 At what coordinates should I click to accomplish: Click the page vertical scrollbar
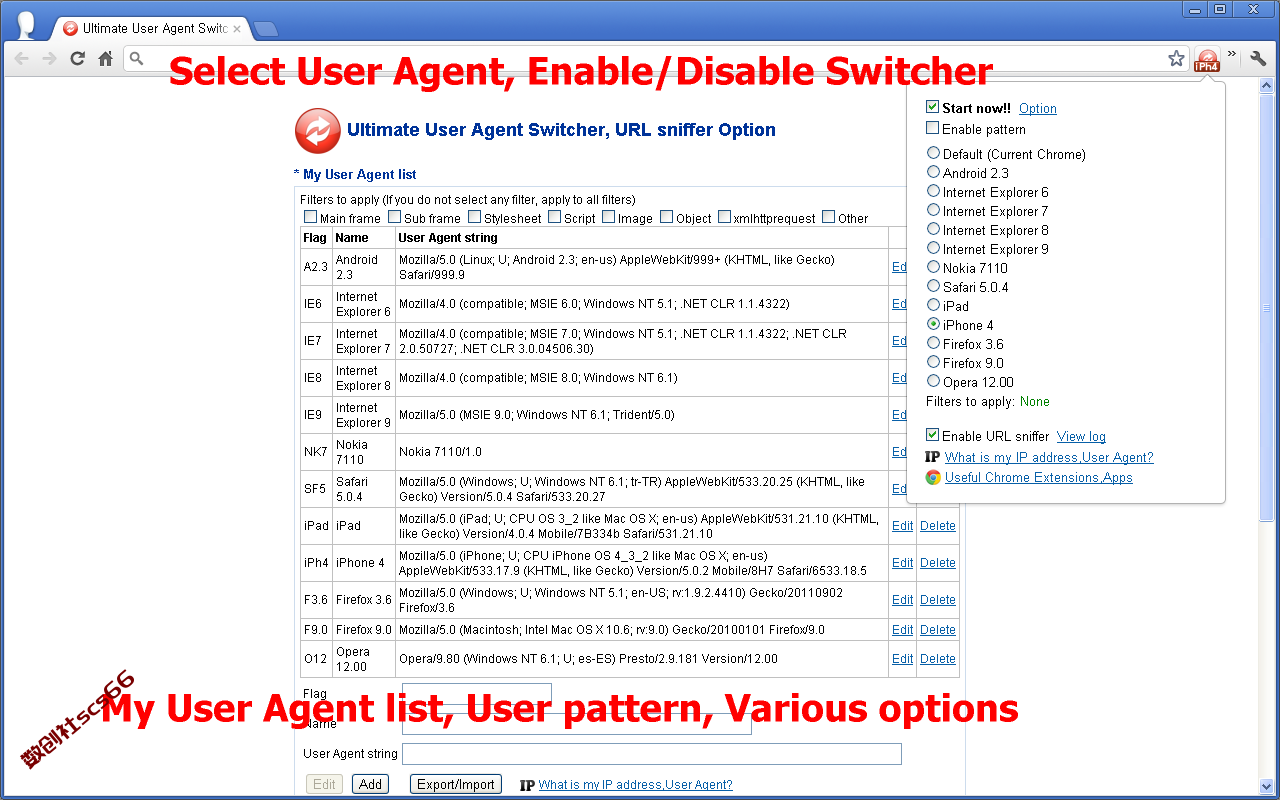[x=1267, y=308]
